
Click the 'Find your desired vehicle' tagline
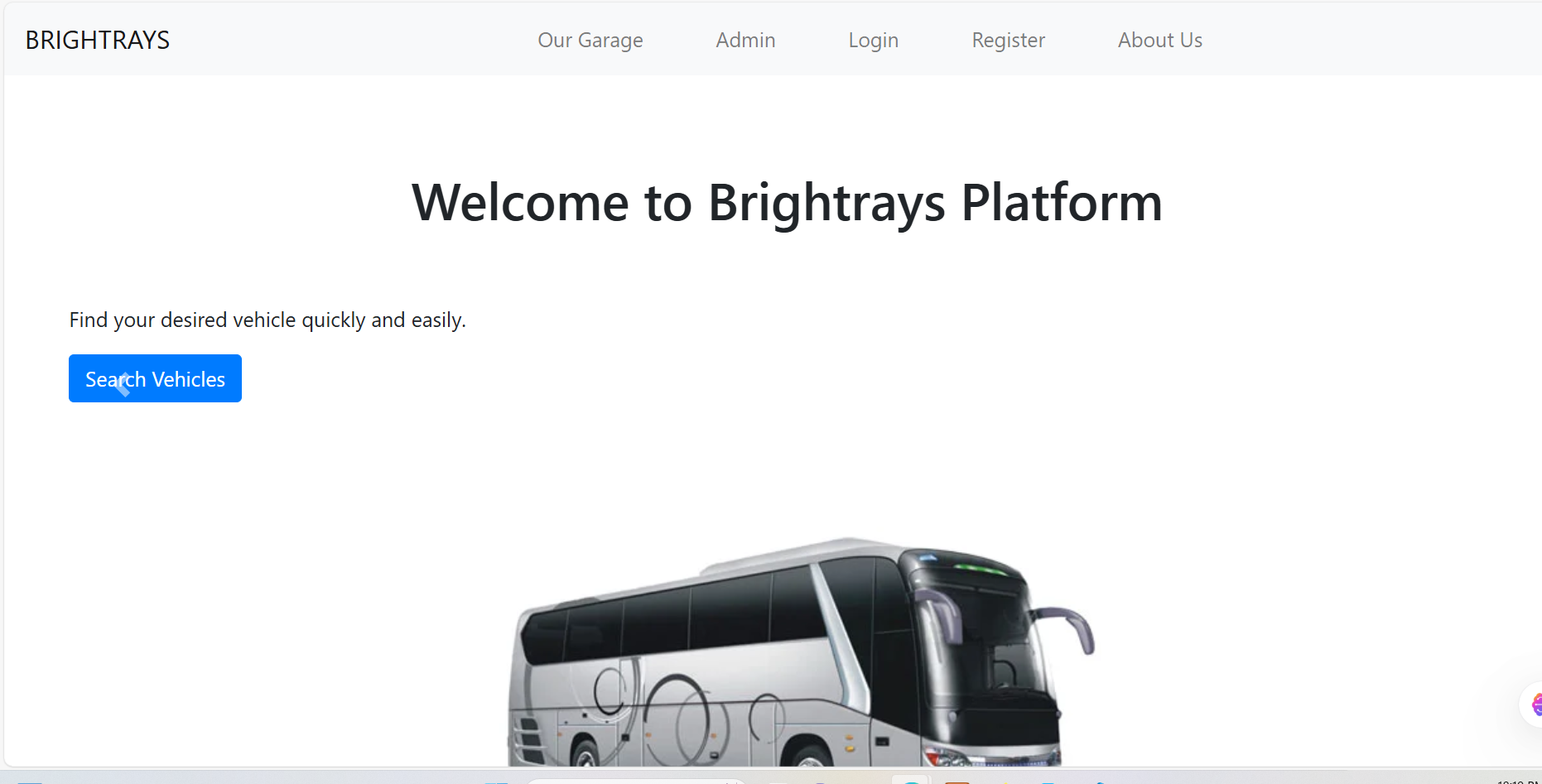pyautogui.click(x=267, y=320)
